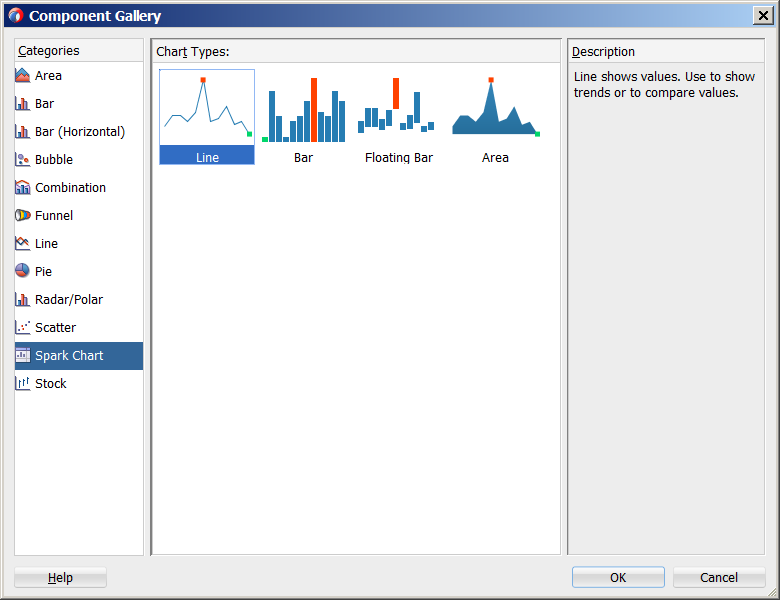Click the 'Bar' caption under chart types
The height and width of the screenshot is (600, 780).
point(303,158)
